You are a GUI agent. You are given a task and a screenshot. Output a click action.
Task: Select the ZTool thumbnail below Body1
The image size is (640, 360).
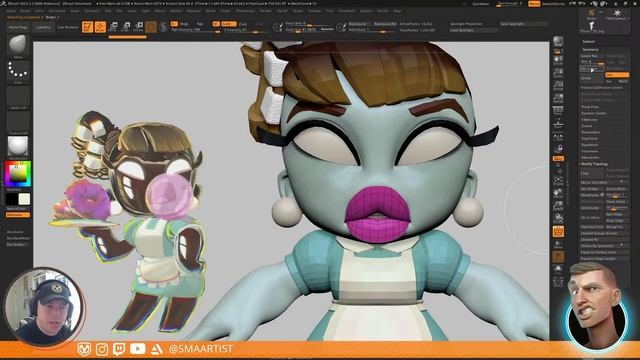click(592, 27)
